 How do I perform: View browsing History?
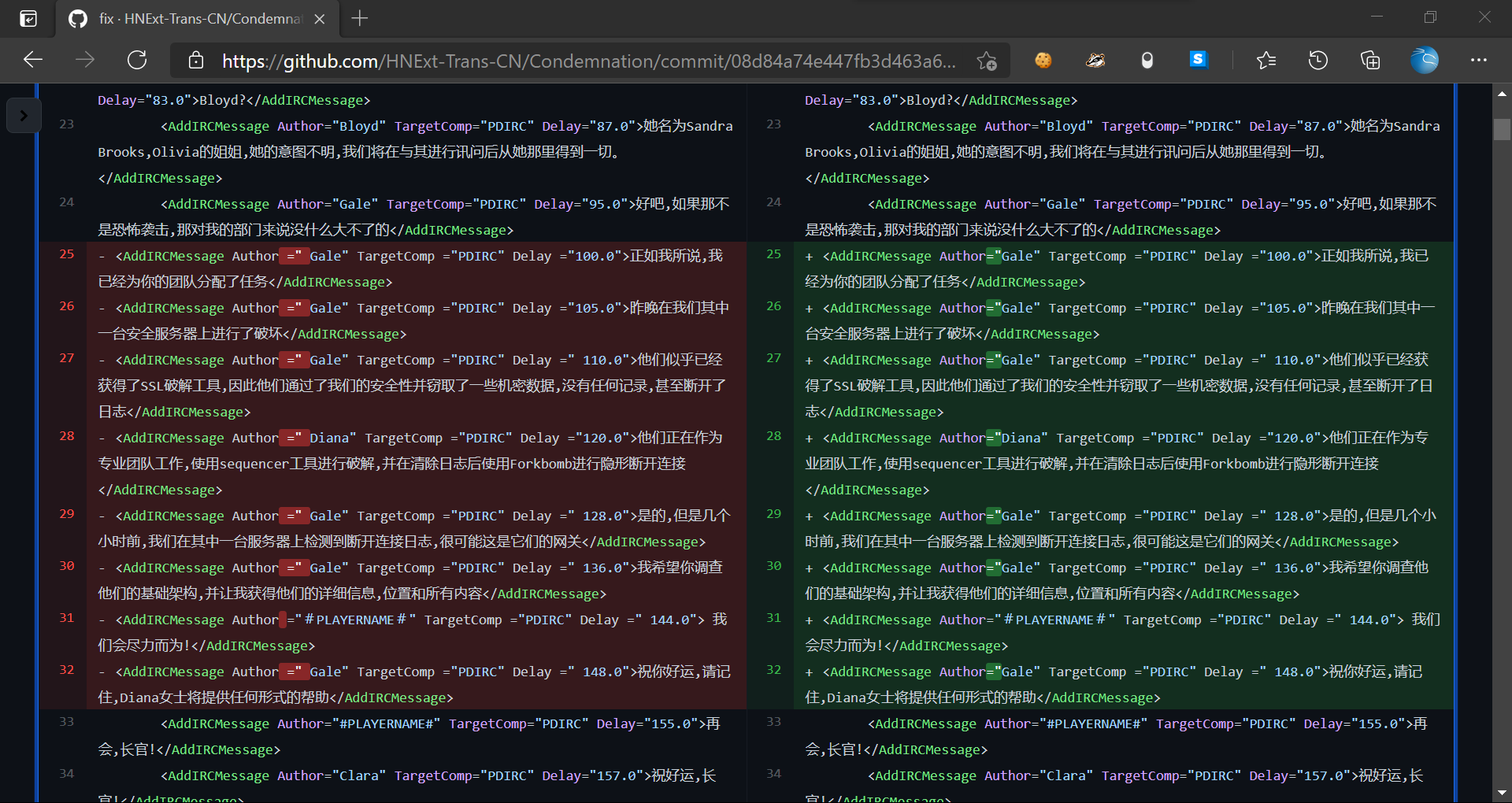[1317, 60]
